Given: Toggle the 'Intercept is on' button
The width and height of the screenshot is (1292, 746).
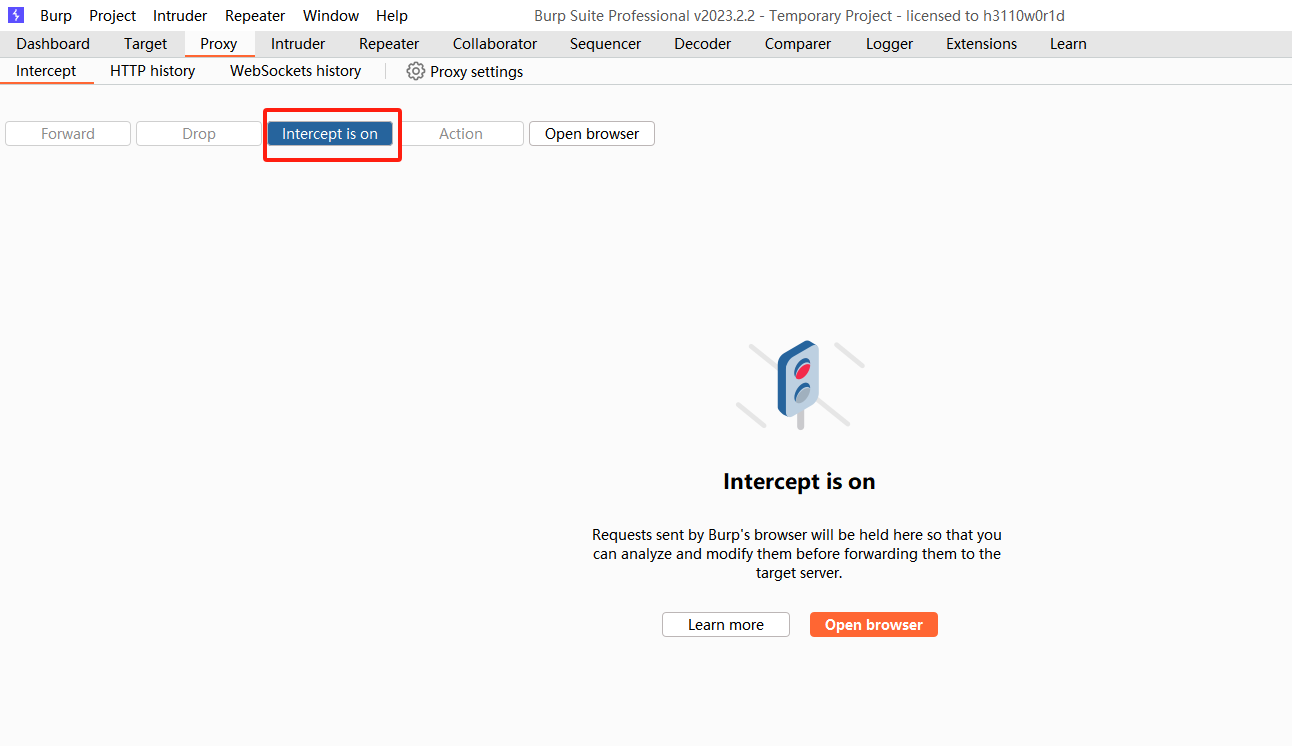Looking at the screenshot, I should pos(330,134).
